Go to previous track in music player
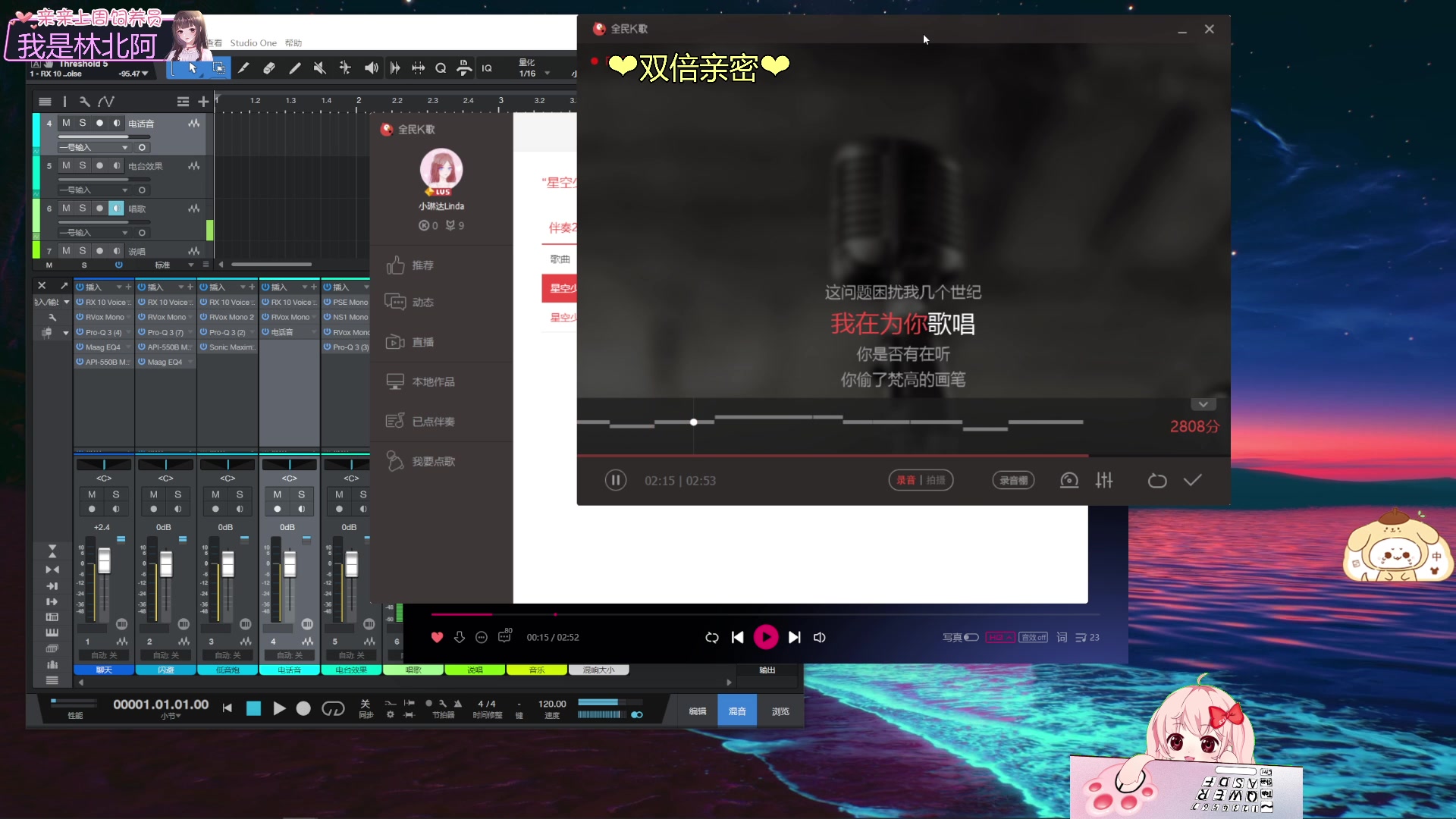This screenshot has width=1456, height=819. coord(737,637)
